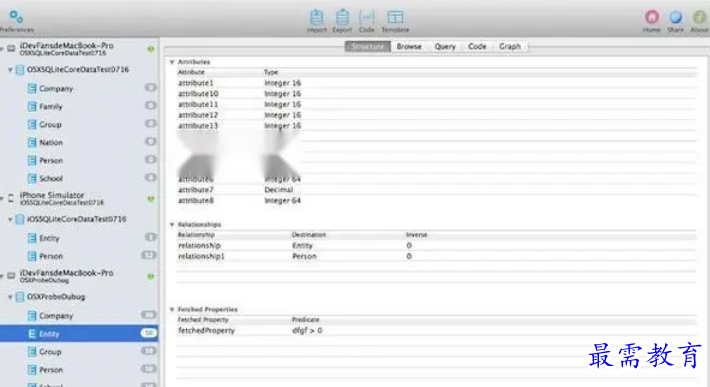
Task: Collapse OSXSQLiteCoreDataTest0716 tree node
Action: (x=10, y=70)
